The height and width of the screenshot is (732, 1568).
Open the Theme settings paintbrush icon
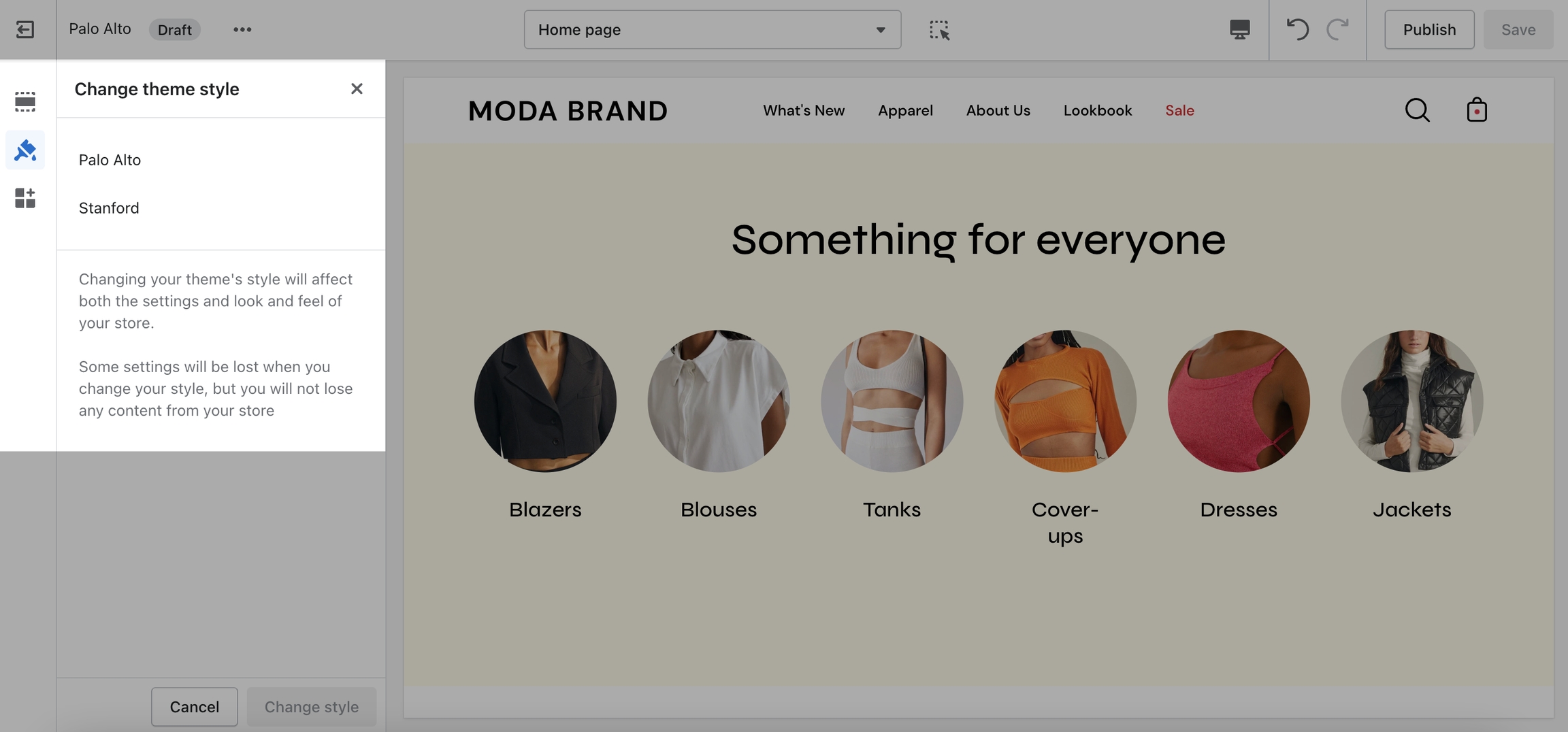click(25, 150)
